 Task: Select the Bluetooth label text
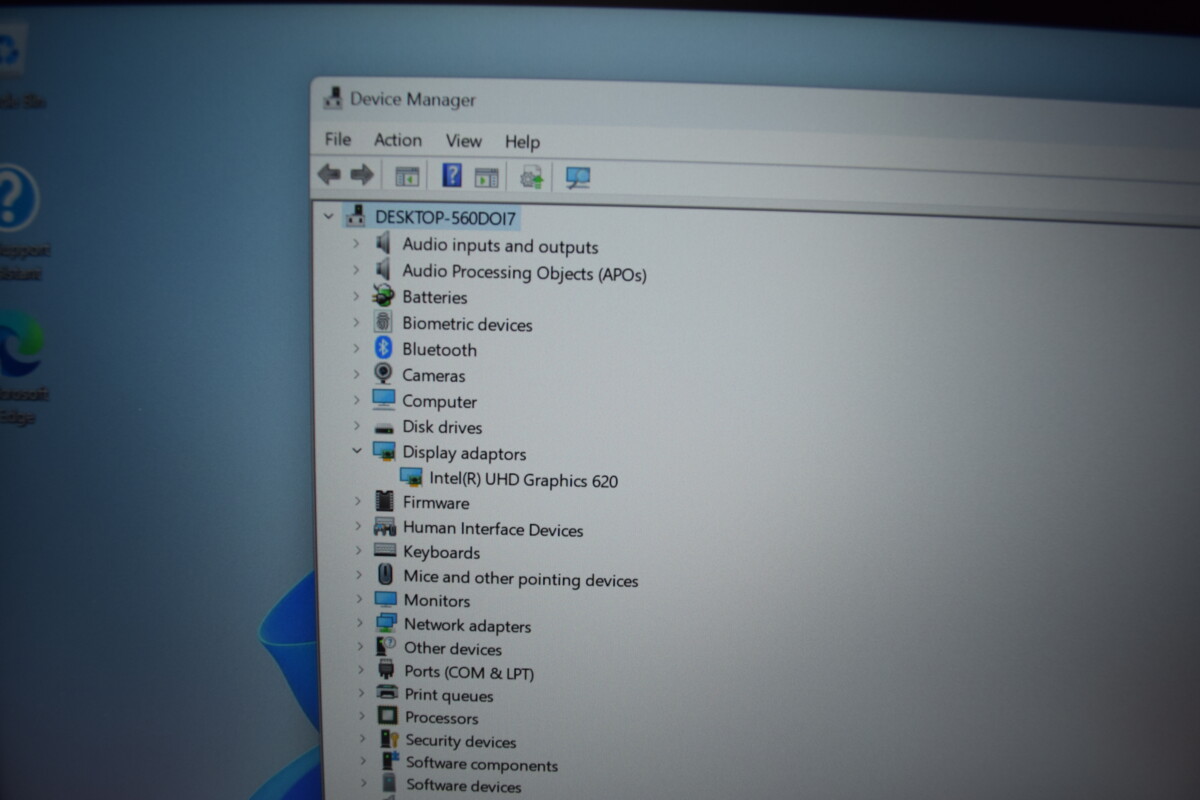coord(439,349)
